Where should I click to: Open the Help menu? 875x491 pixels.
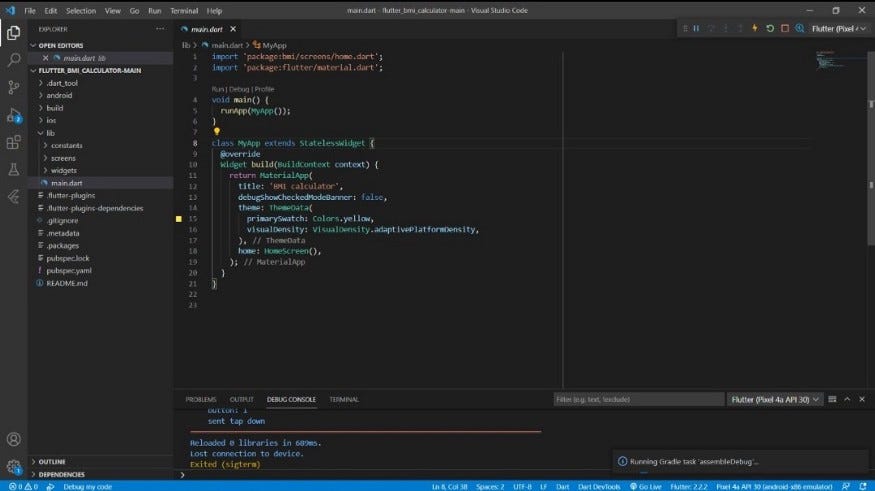coord(214,11)
